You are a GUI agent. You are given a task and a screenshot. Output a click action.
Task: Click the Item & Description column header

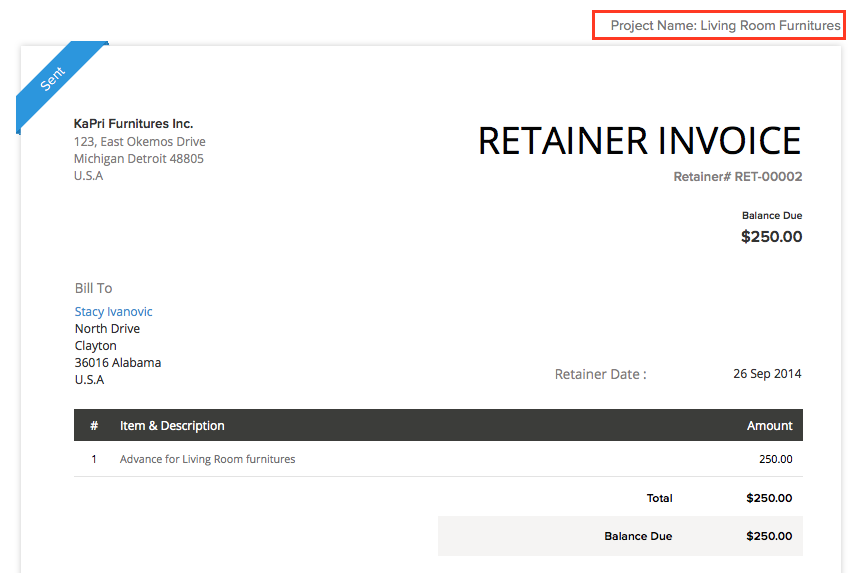pos(172,425)
